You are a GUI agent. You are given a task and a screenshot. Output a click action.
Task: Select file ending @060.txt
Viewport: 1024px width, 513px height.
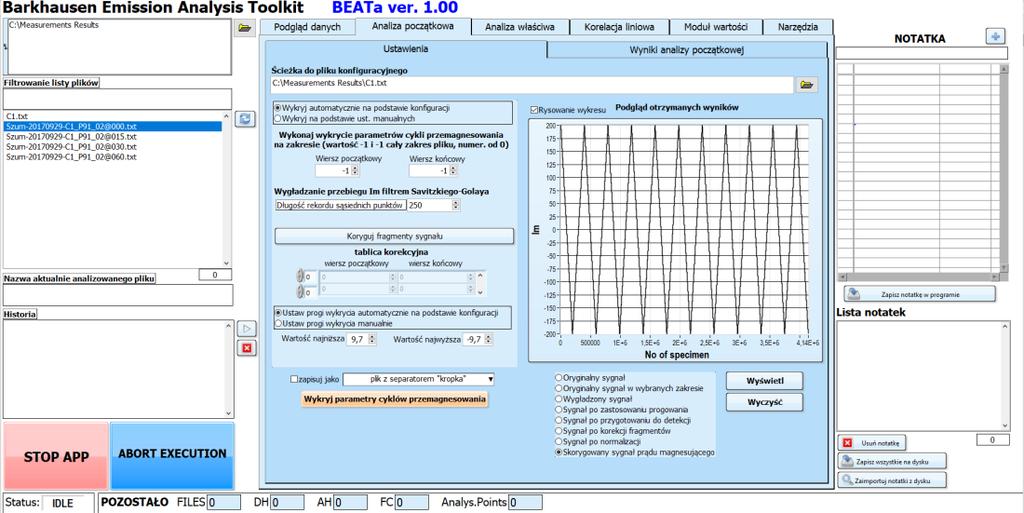click(x=112, y=157)
